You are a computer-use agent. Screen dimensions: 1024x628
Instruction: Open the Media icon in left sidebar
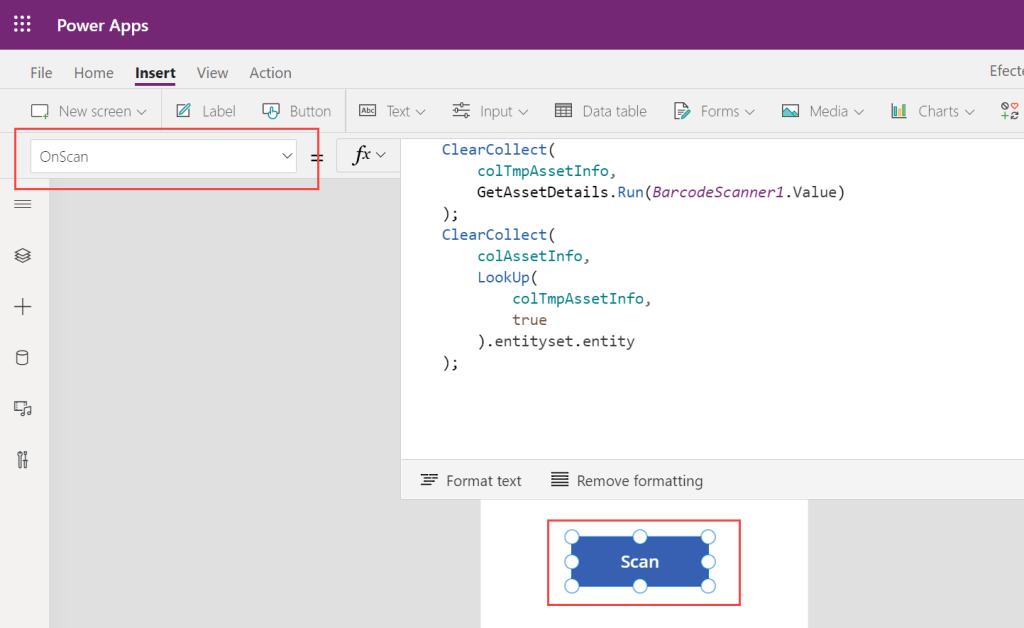[22, 408]
